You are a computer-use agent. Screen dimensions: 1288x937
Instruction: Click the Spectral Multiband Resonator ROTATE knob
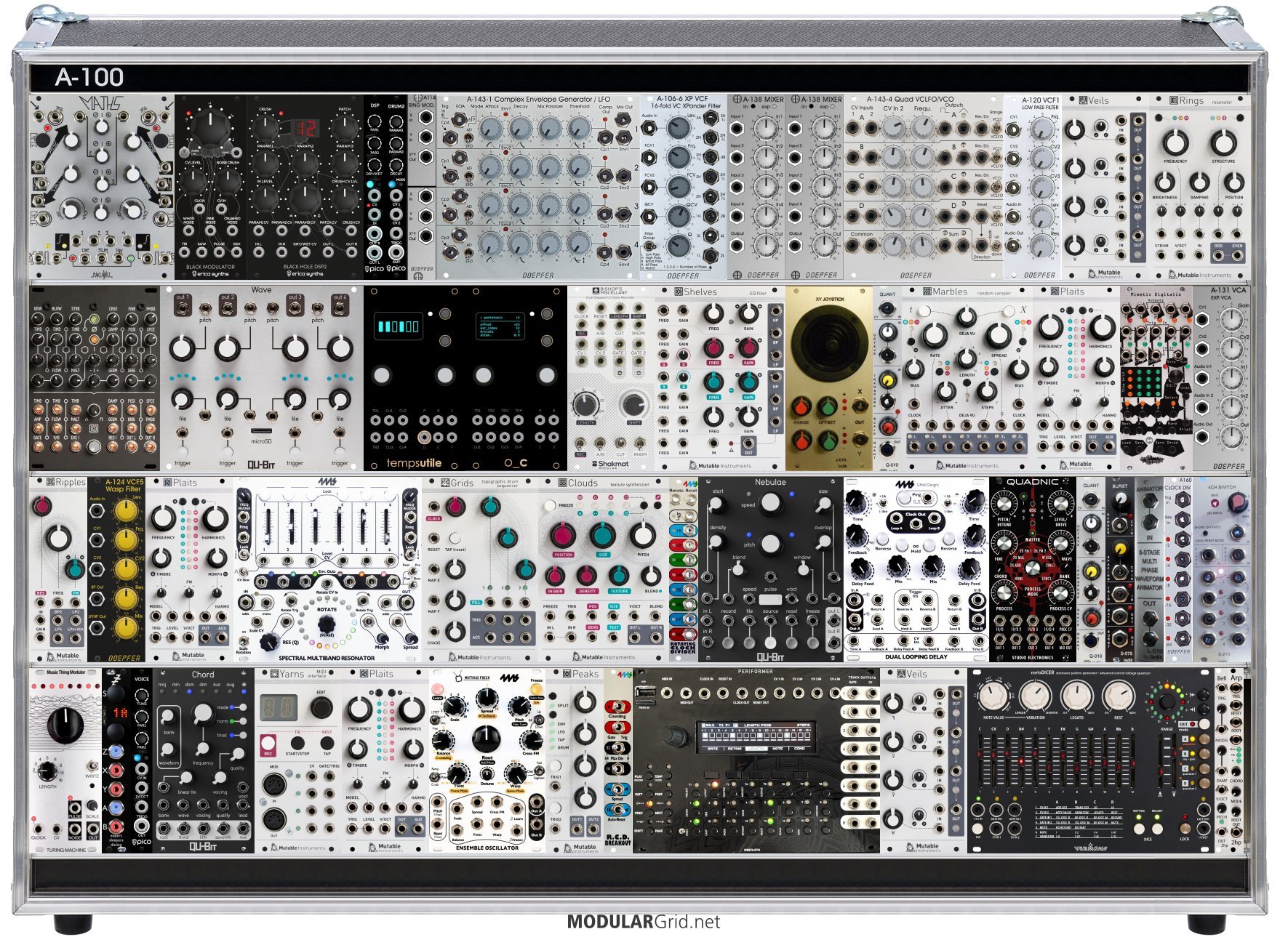pyautogui.click(x=327, y=624)
